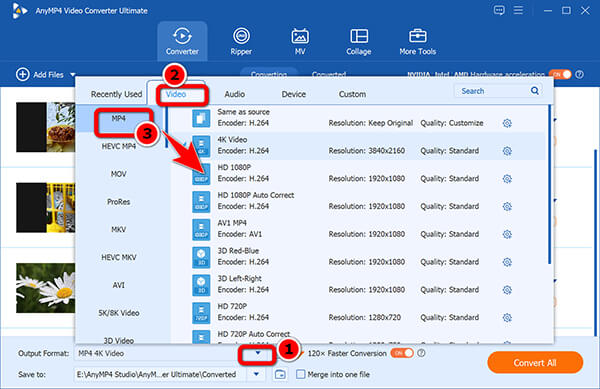Image resolution: width=600 pixels, height=389 pixels.
Task: Click the Convert All button
Action: (x=535, y=363)
